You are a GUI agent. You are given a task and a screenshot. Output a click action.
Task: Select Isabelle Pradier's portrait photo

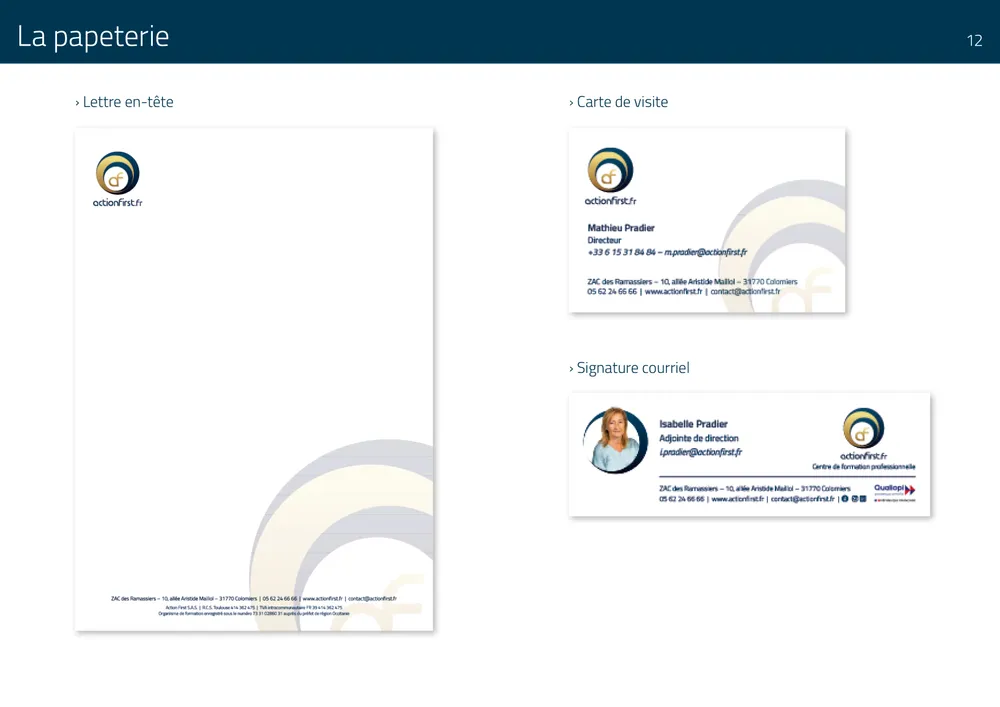click(615, 440)
